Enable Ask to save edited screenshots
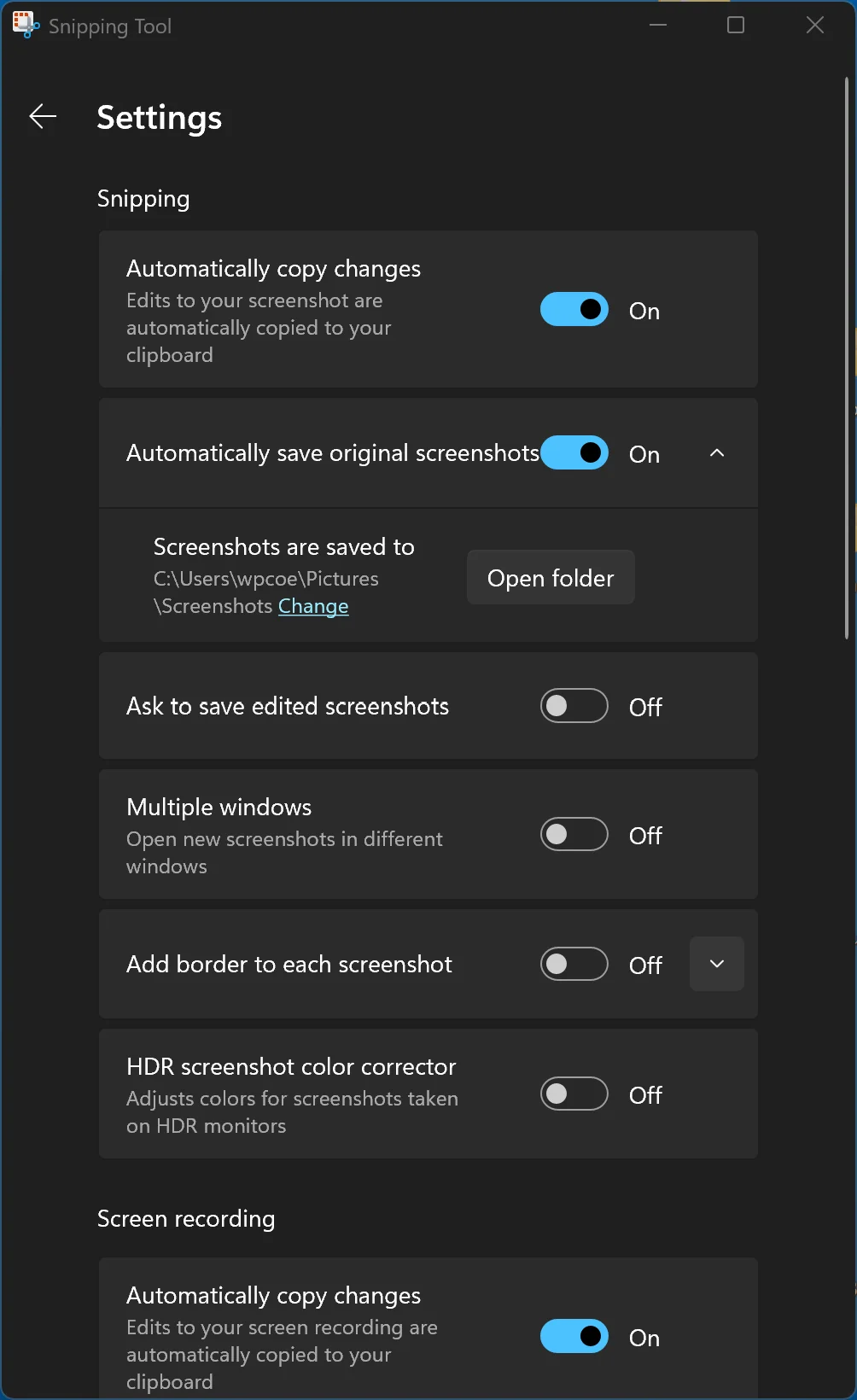Viewport: 857px width, 1400px height. click(x=574, y=706)
